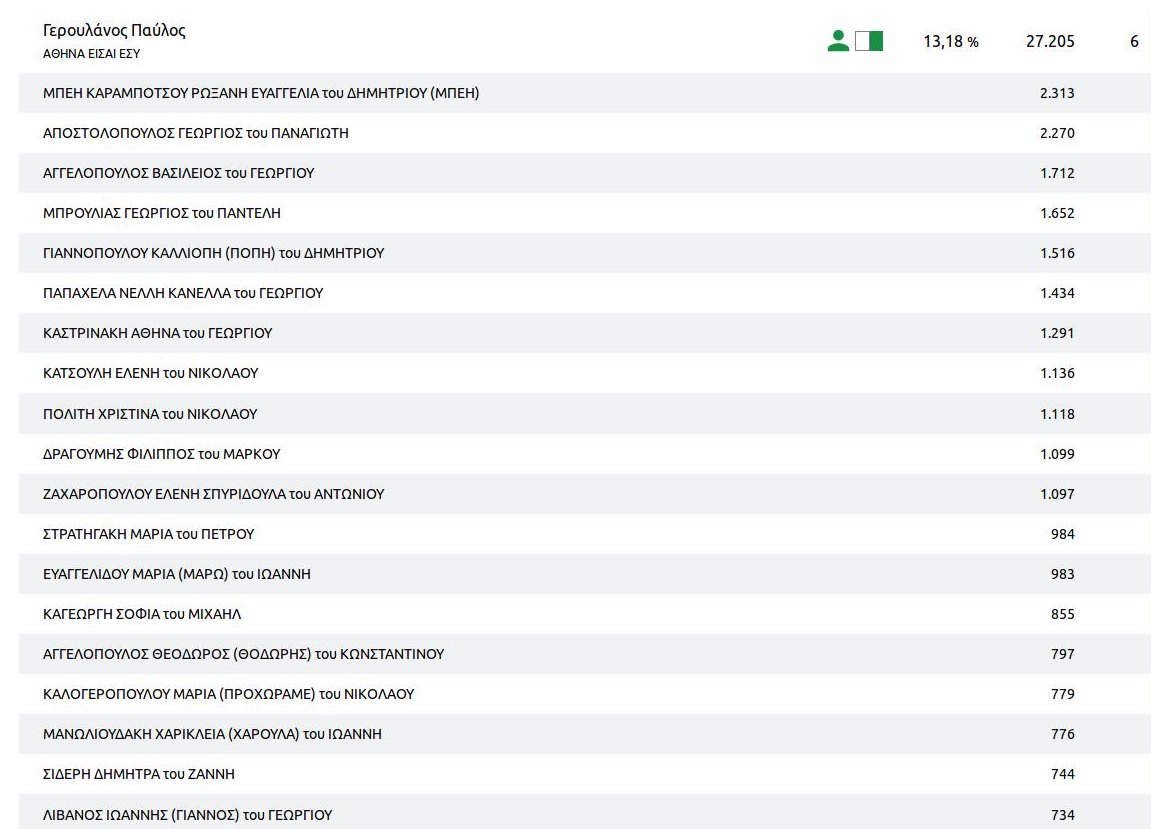
Task: Click vote count 2.270
Action: (x=1057, y=133)
